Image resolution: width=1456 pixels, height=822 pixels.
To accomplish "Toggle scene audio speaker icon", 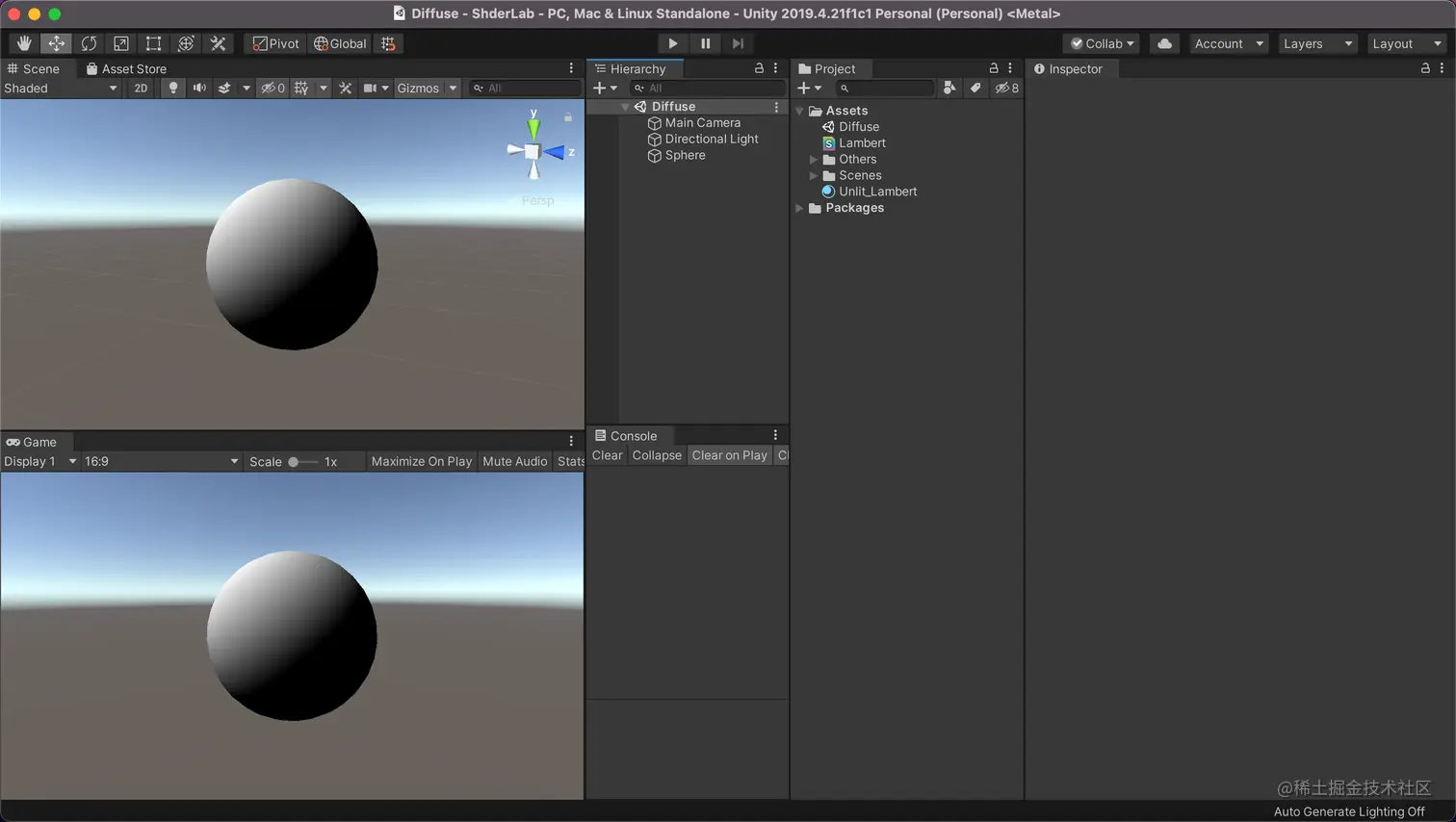I will pyautogui.click(x=199, y=88).
